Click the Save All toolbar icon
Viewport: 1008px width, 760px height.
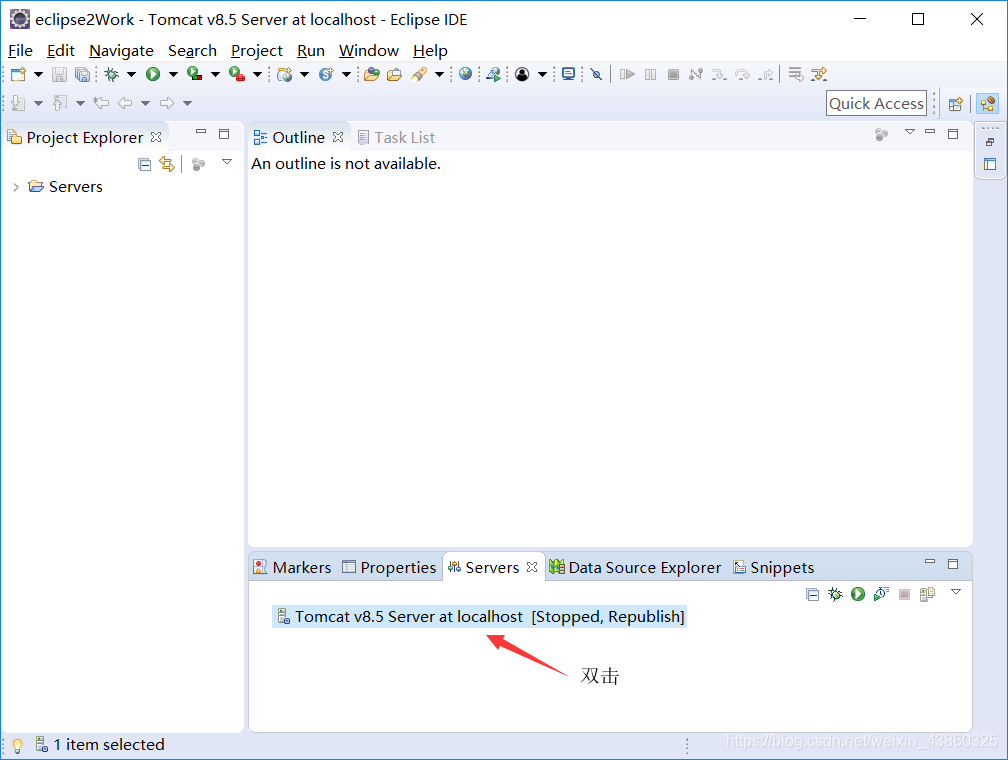pyautogui.click(x=82, y=75)
